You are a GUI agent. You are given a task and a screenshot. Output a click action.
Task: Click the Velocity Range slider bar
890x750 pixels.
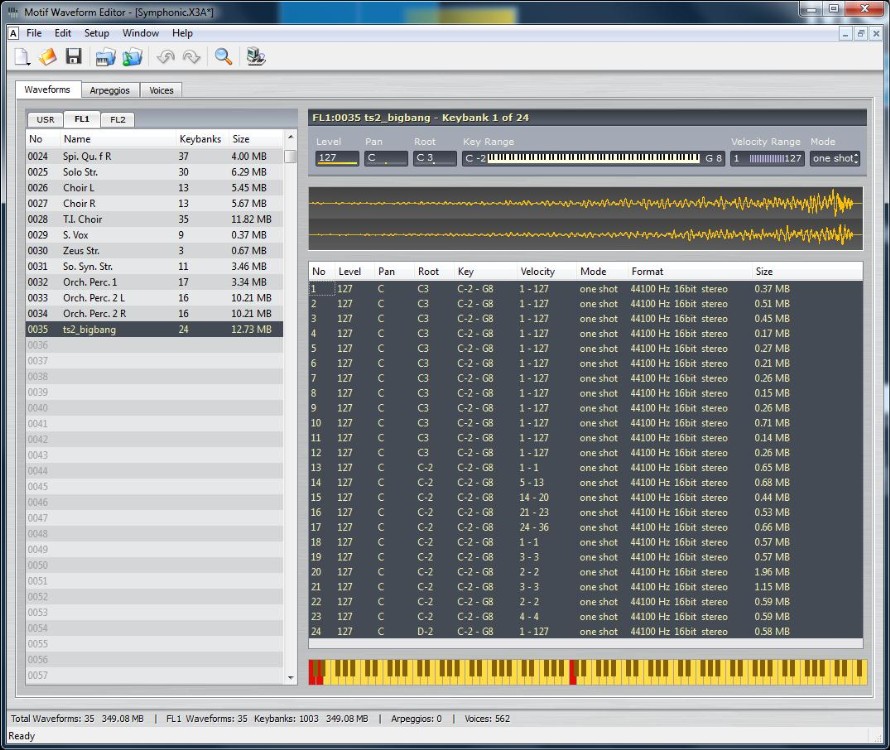tap(767, 158)
